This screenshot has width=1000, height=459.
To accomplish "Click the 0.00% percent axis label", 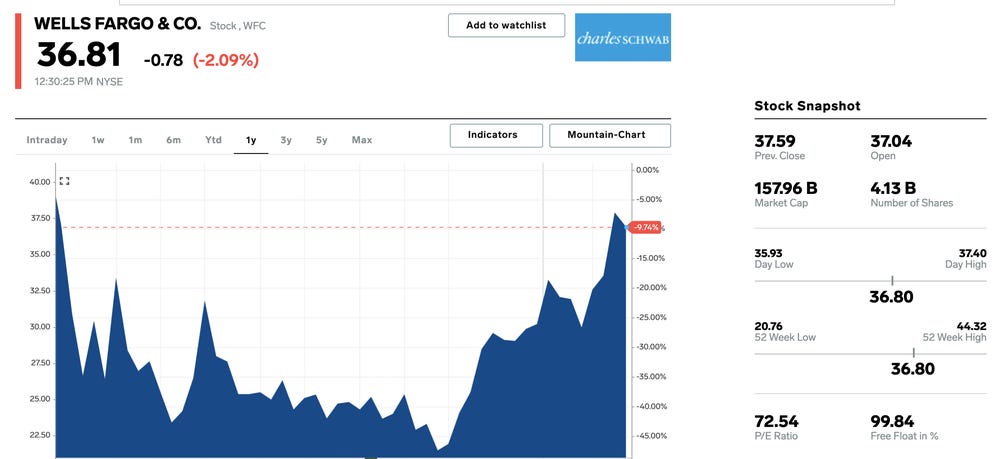I will tap(647, 170).
